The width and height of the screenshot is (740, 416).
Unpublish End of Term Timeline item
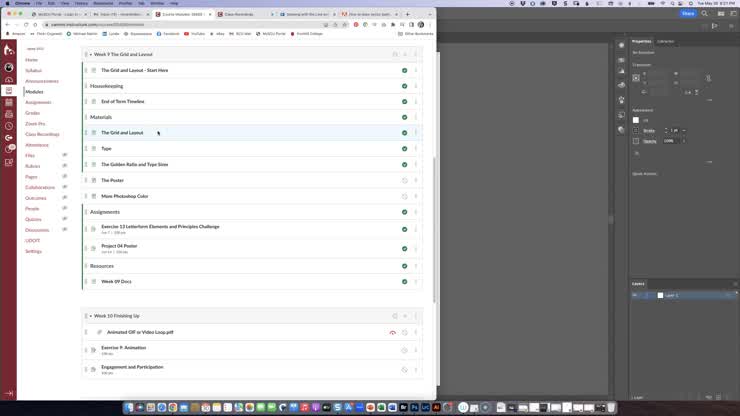(x=404, y=102)
